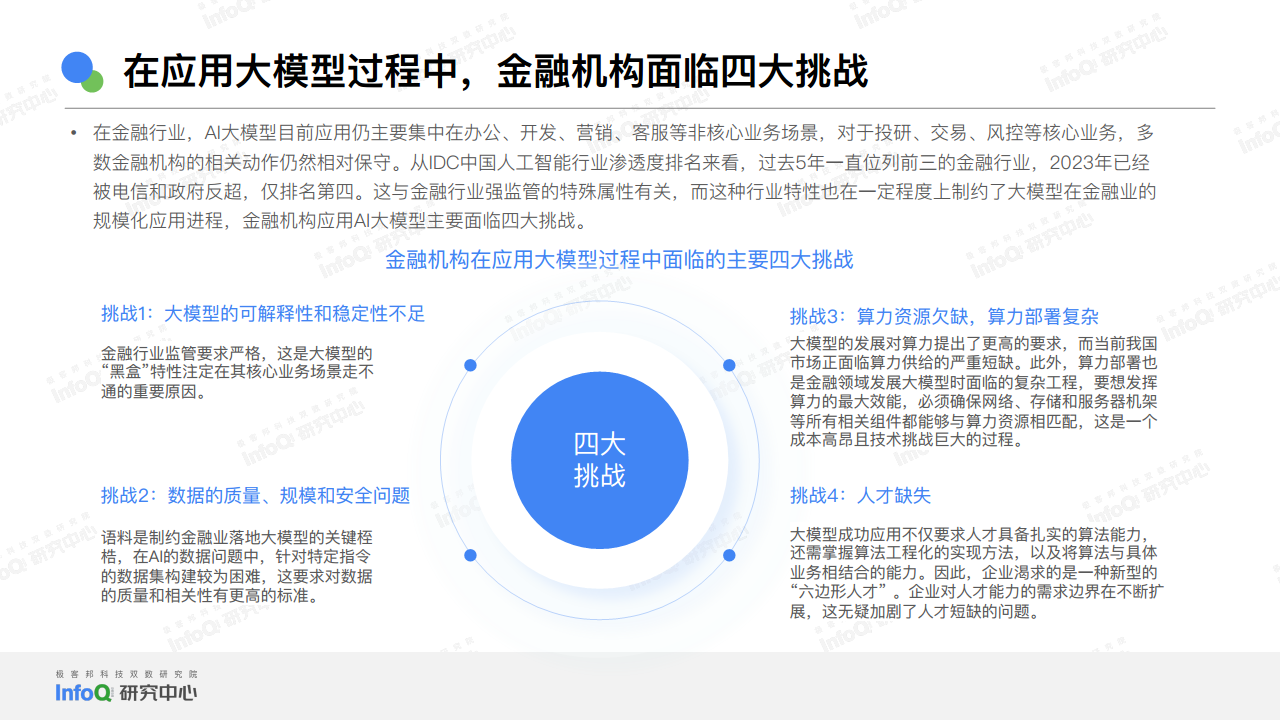Click the lower-right blue dot on the ring
This screenshot has height=720, width=1280.
(729, 554)
